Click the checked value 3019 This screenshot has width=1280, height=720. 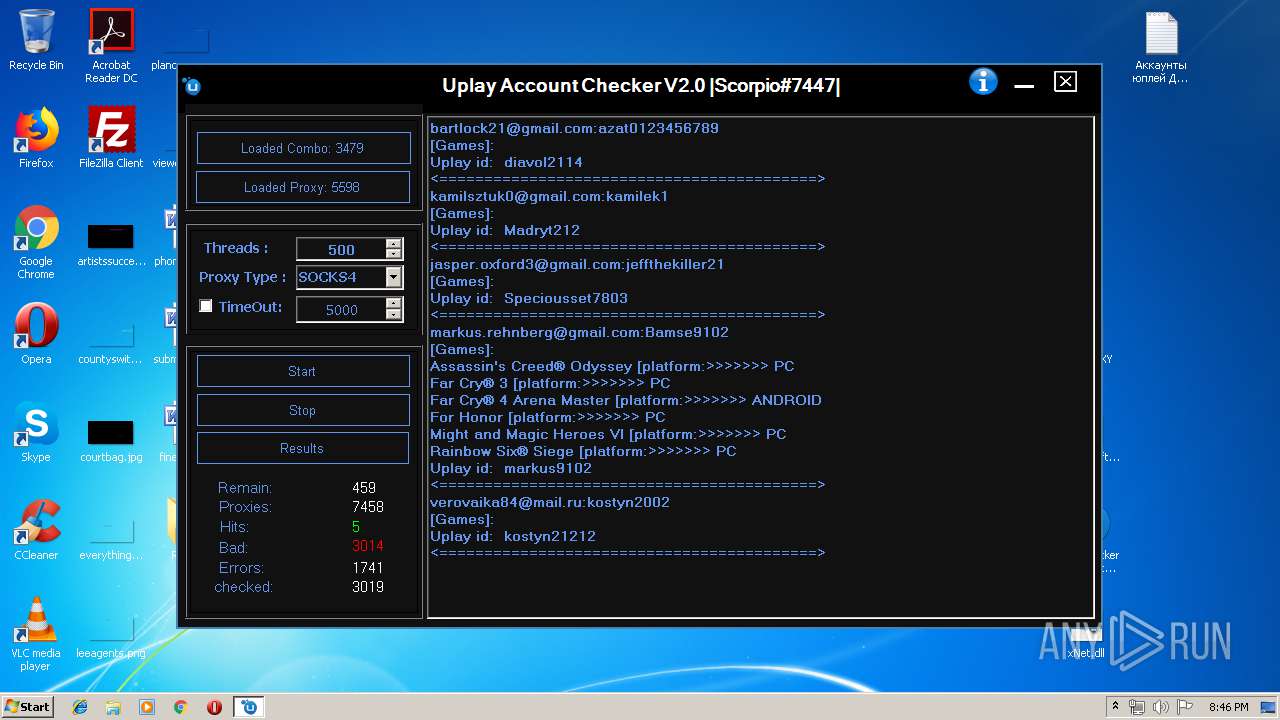368,587
